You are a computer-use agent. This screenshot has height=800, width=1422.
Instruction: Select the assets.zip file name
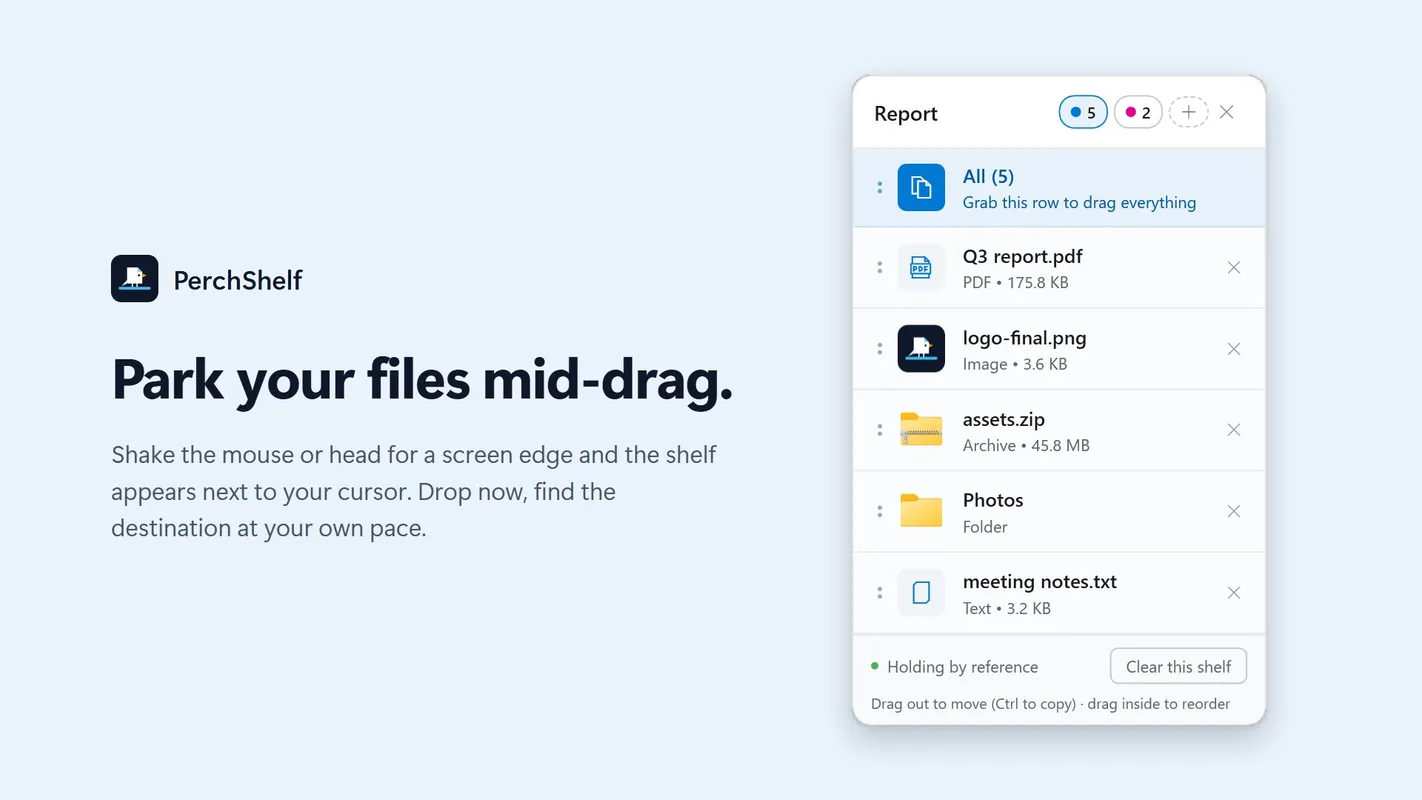pos(1004,420)
